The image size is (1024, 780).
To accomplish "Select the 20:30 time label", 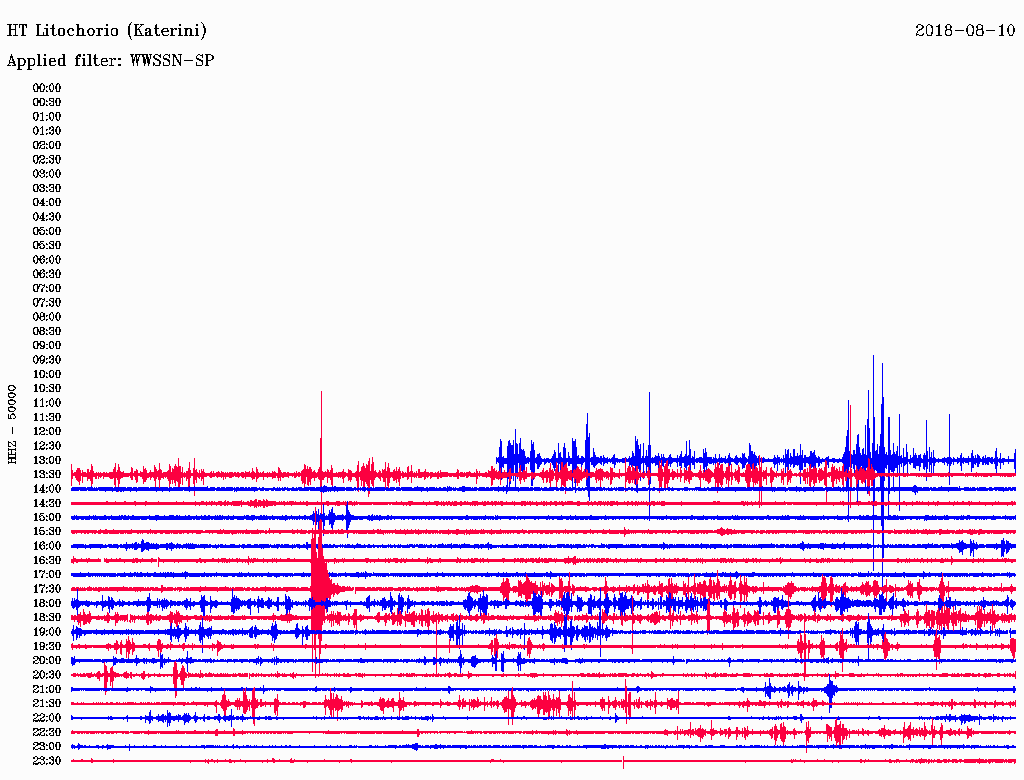I will click(47, 675).
